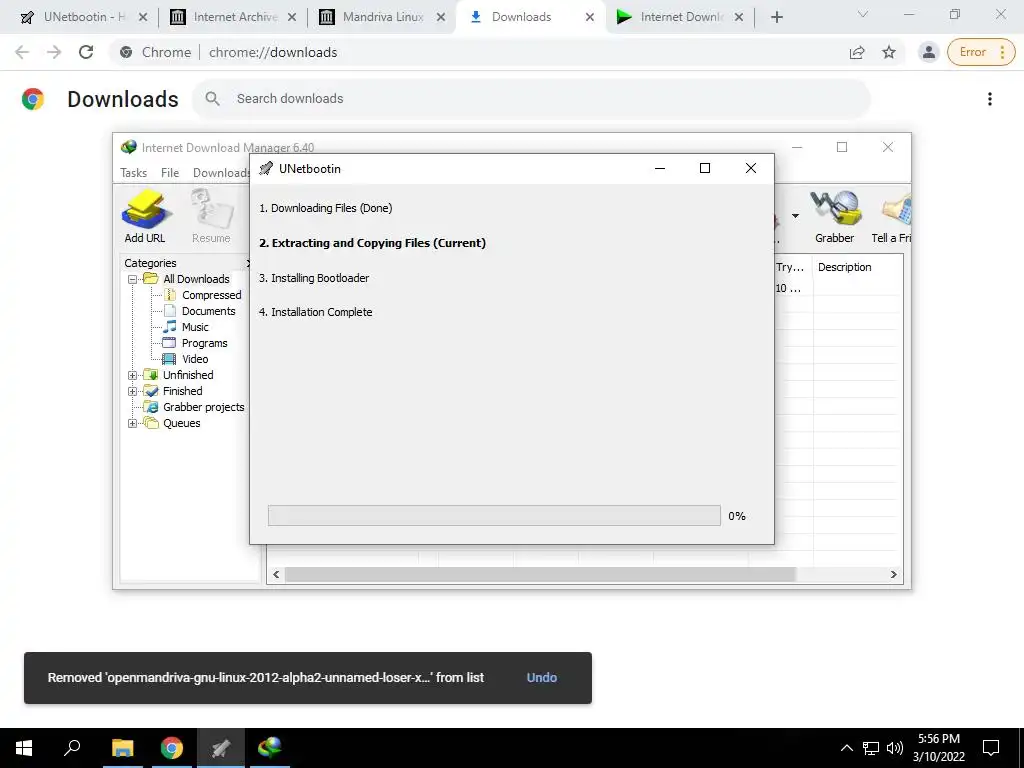The height and width of the screenshot is (768, 1024).
Task: Click the Chrome taskbar icon
Action: [172, 748]
